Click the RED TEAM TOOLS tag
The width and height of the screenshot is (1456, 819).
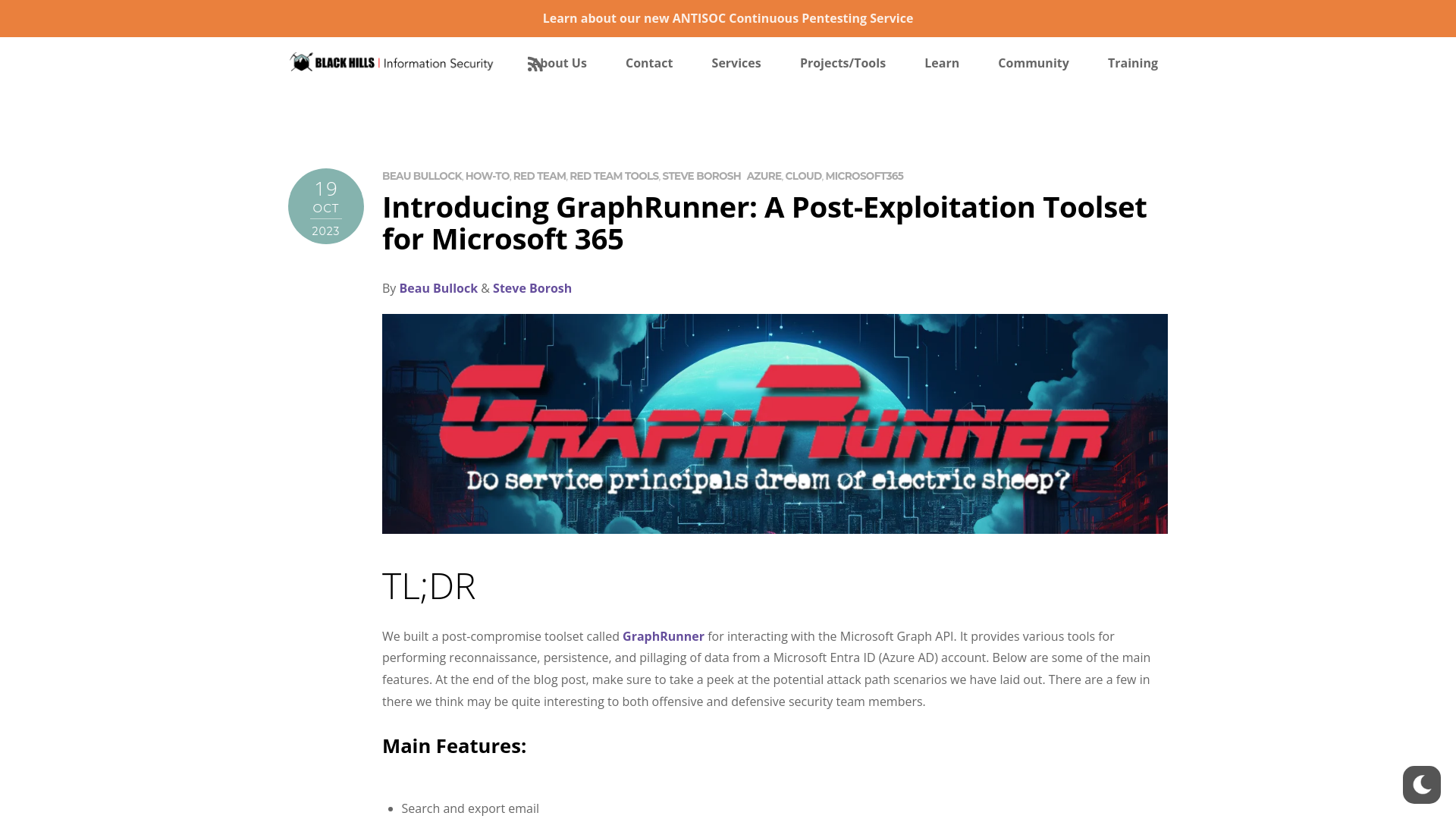614,176
